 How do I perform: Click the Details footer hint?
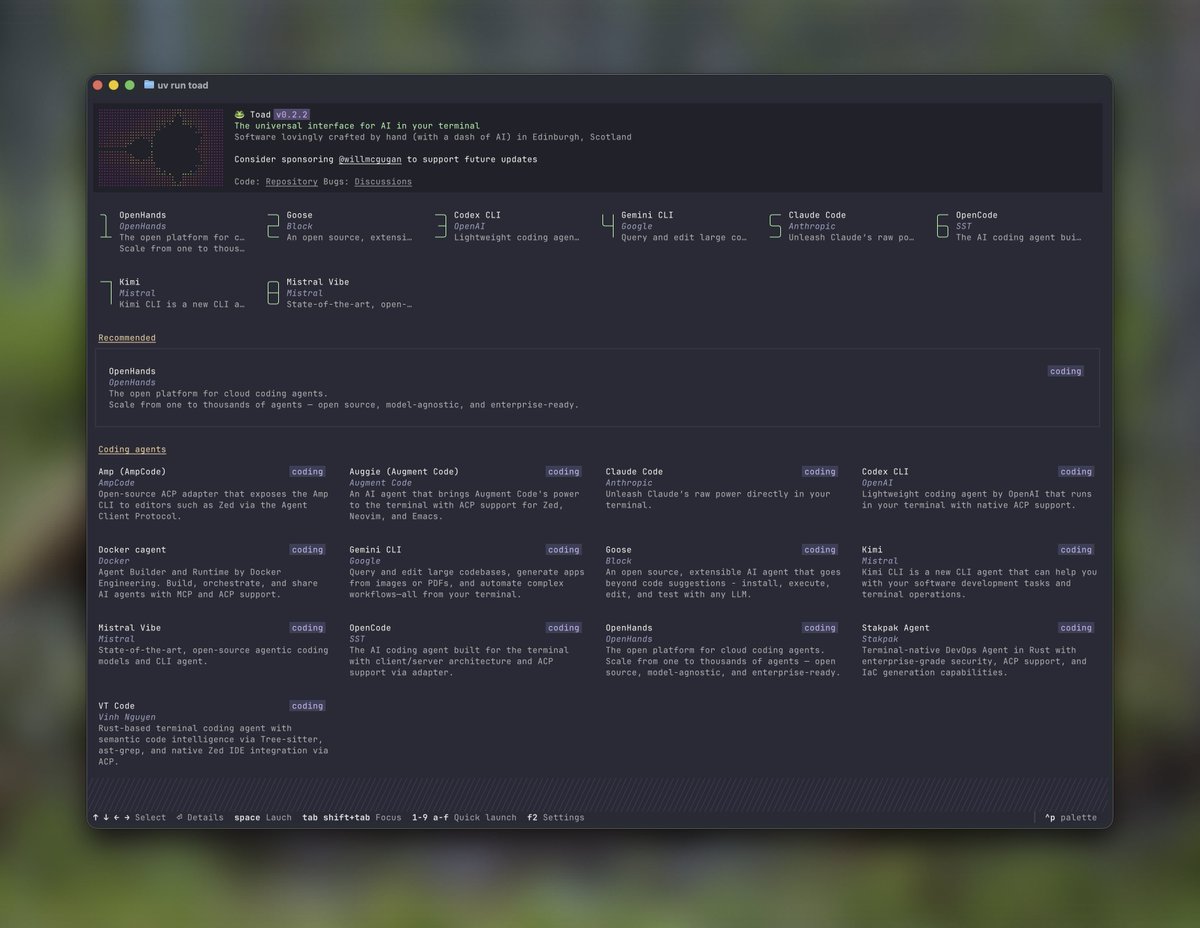coord(200,818)
